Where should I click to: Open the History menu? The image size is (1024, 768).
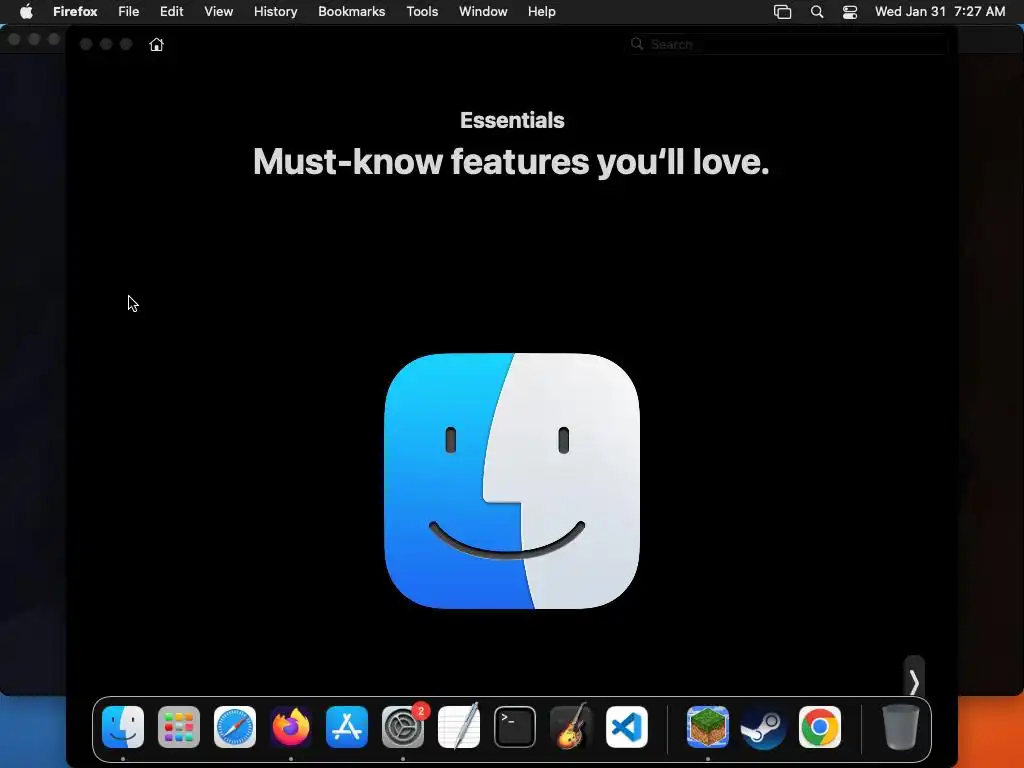(x=276, y=11)
